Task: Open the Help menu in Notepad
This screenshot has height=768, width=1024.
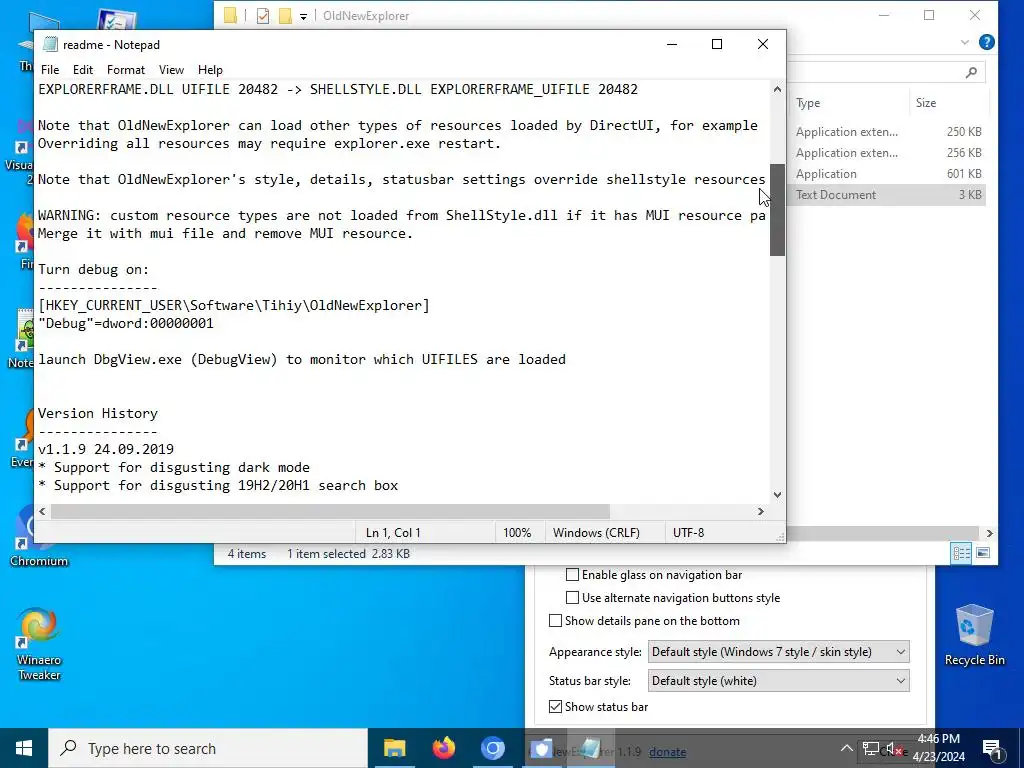Action: click(210, 70)
